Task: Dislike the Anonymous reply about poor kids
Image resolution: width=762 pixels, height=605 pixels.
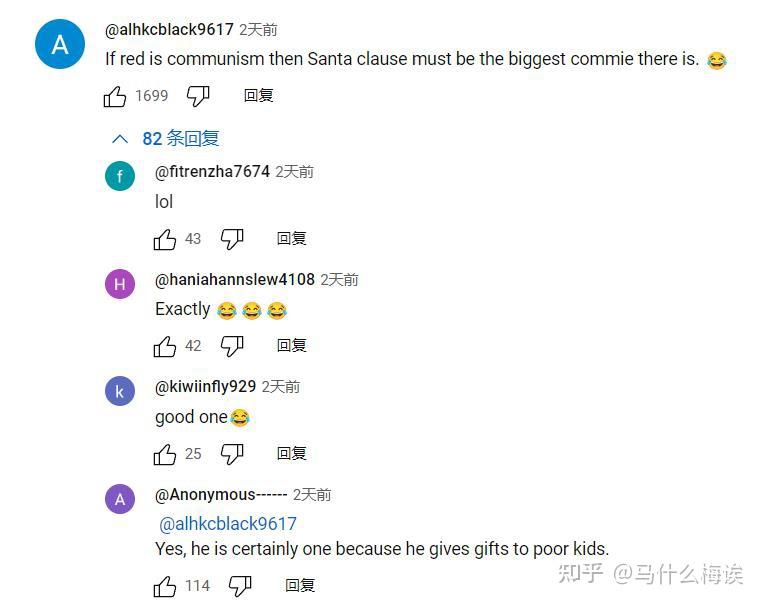Action: click(x=240, y=586)
